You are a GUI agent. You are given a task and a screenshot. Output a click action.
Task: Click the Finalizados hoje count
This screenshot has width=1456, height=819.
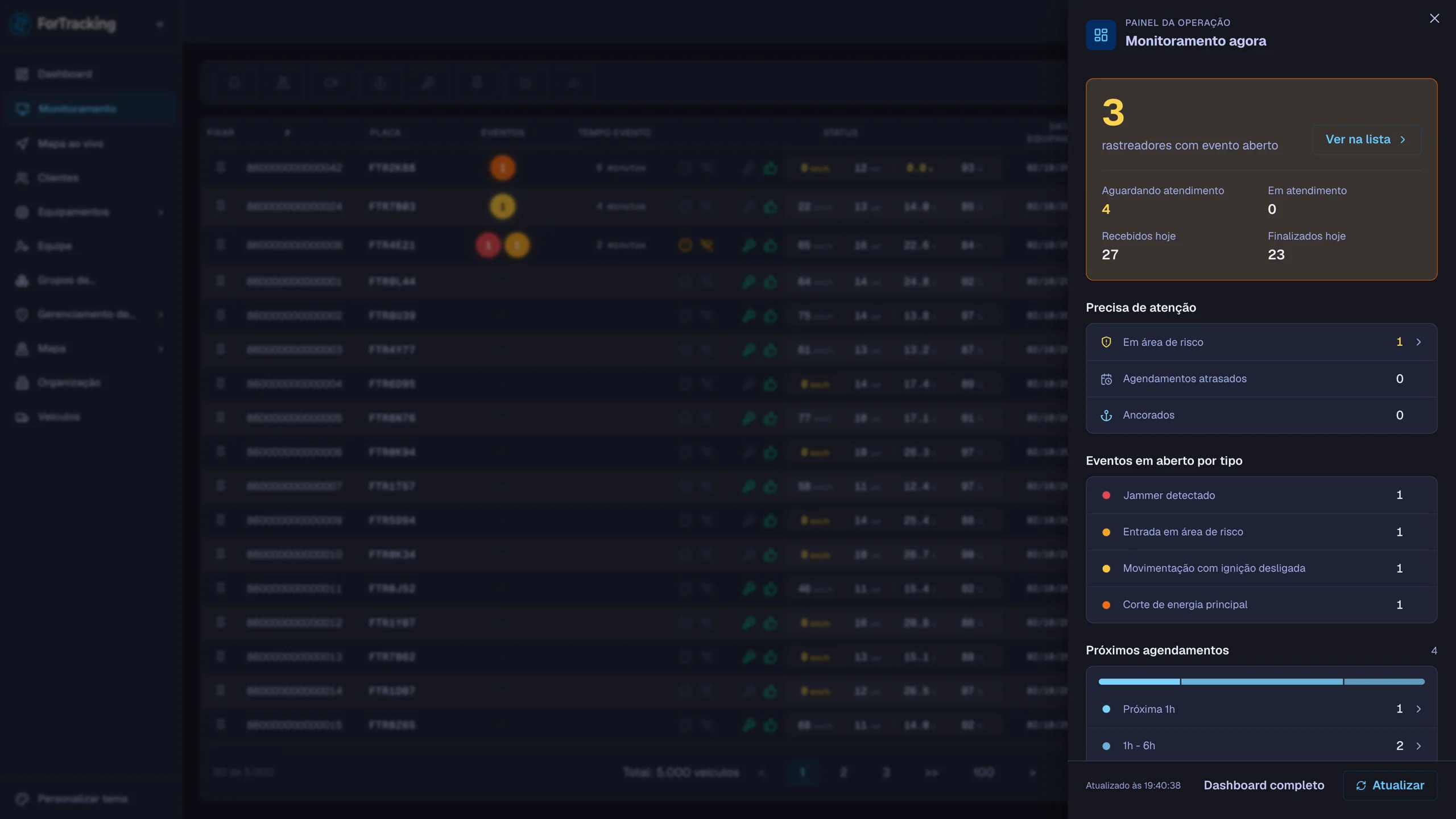tap(1276, 255)
